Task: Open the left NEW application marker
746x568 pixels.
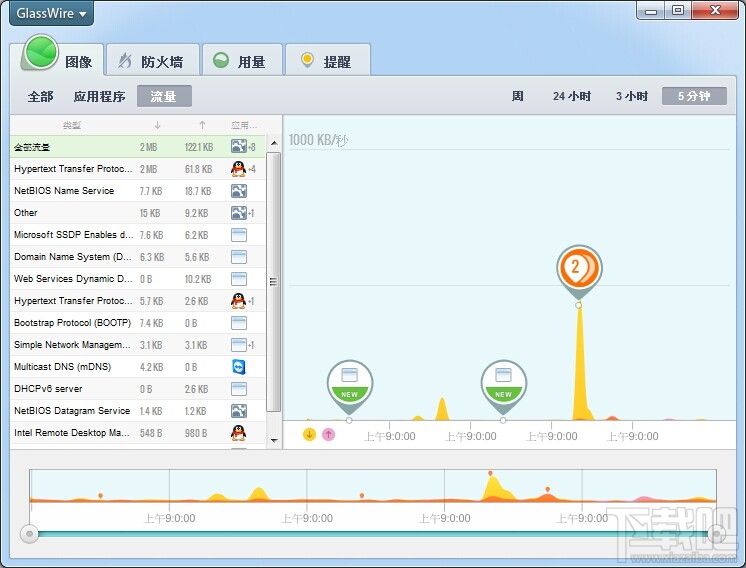Action: [x=350, y=385]
